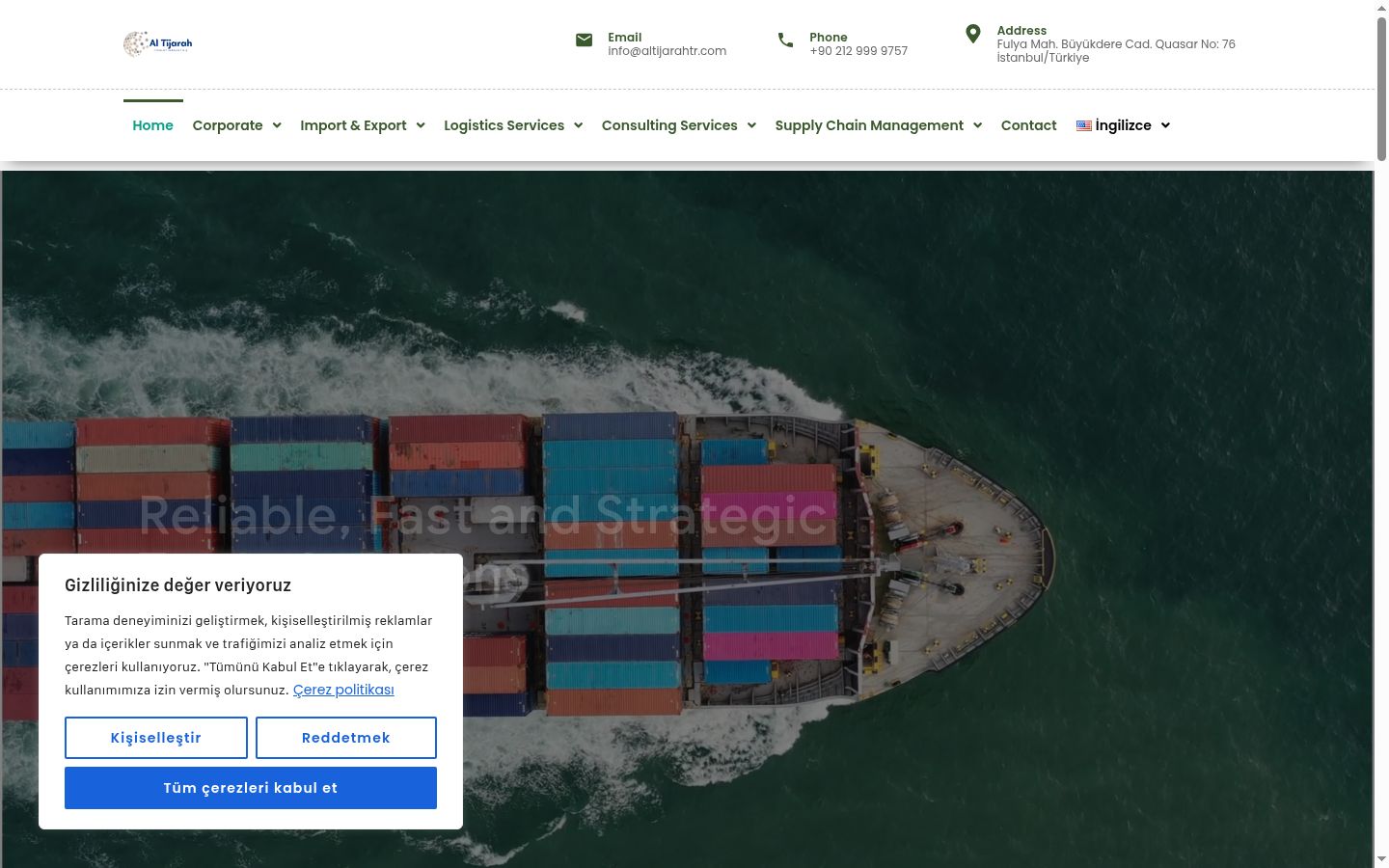1389x868 pixels.
Task: Click the Fulya Mah. Büyükdere address text
Action: (x=1116, y=51)
